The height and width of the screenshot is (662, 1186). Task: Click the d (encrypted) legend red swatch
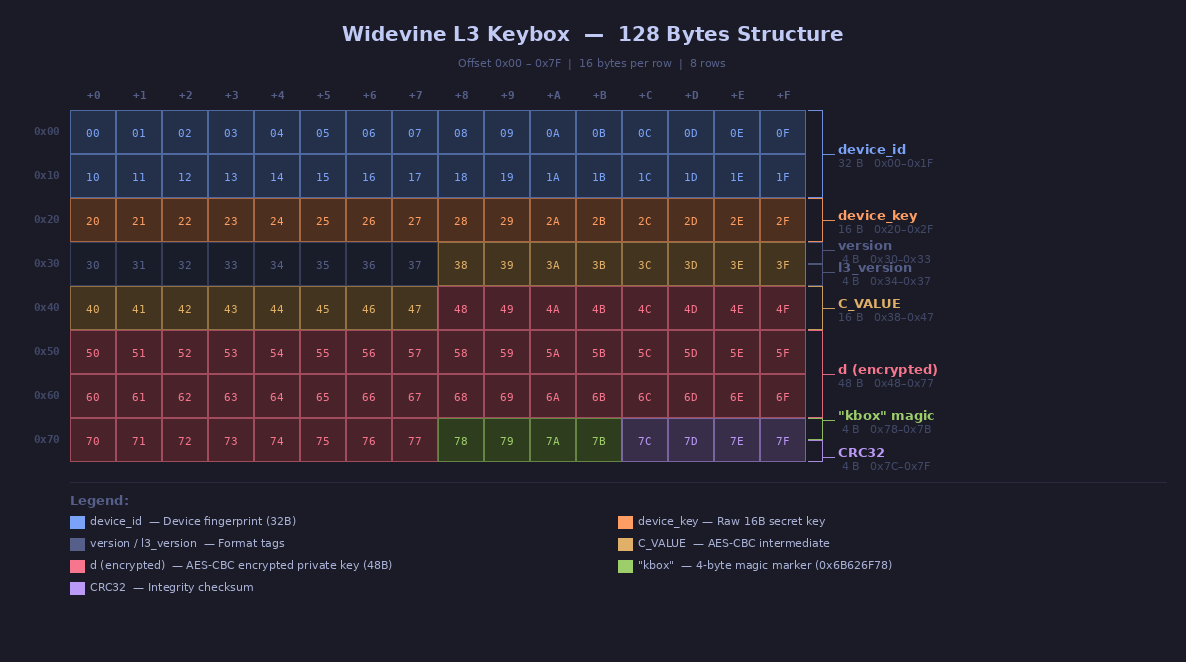point(77,566)
